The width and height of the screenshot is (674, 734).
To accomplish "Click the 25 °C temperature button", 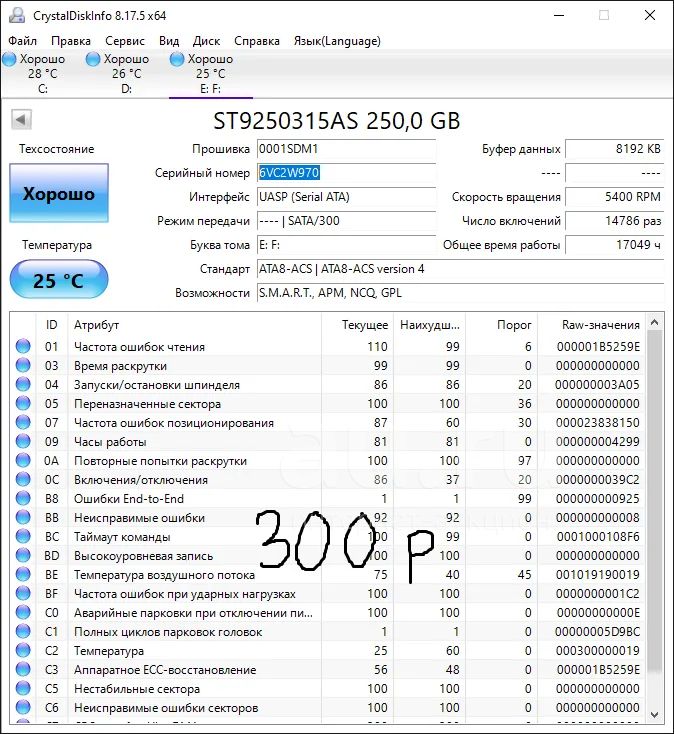I will (59, 279).
